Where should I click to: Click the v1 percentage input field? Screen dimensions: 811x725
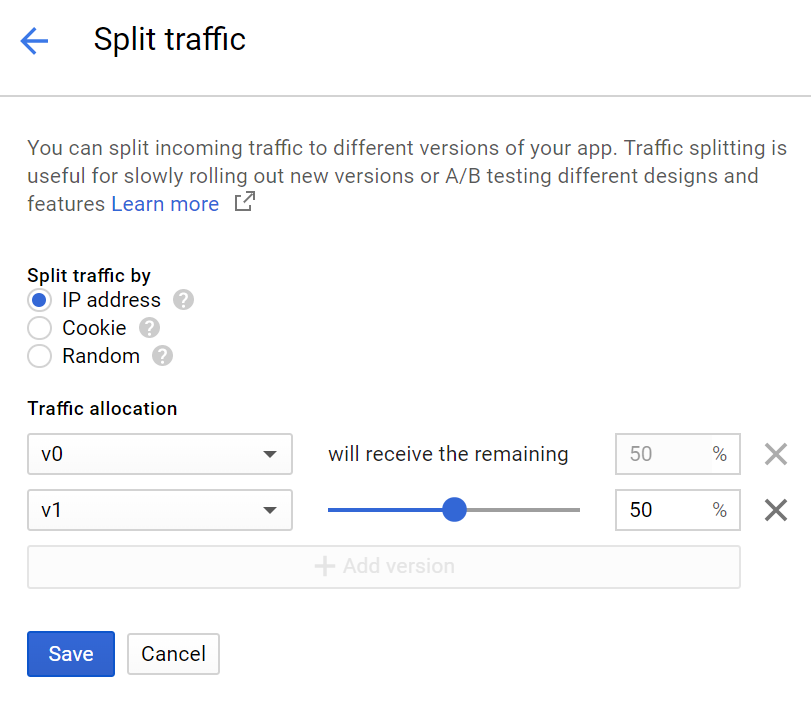(660, 510)
